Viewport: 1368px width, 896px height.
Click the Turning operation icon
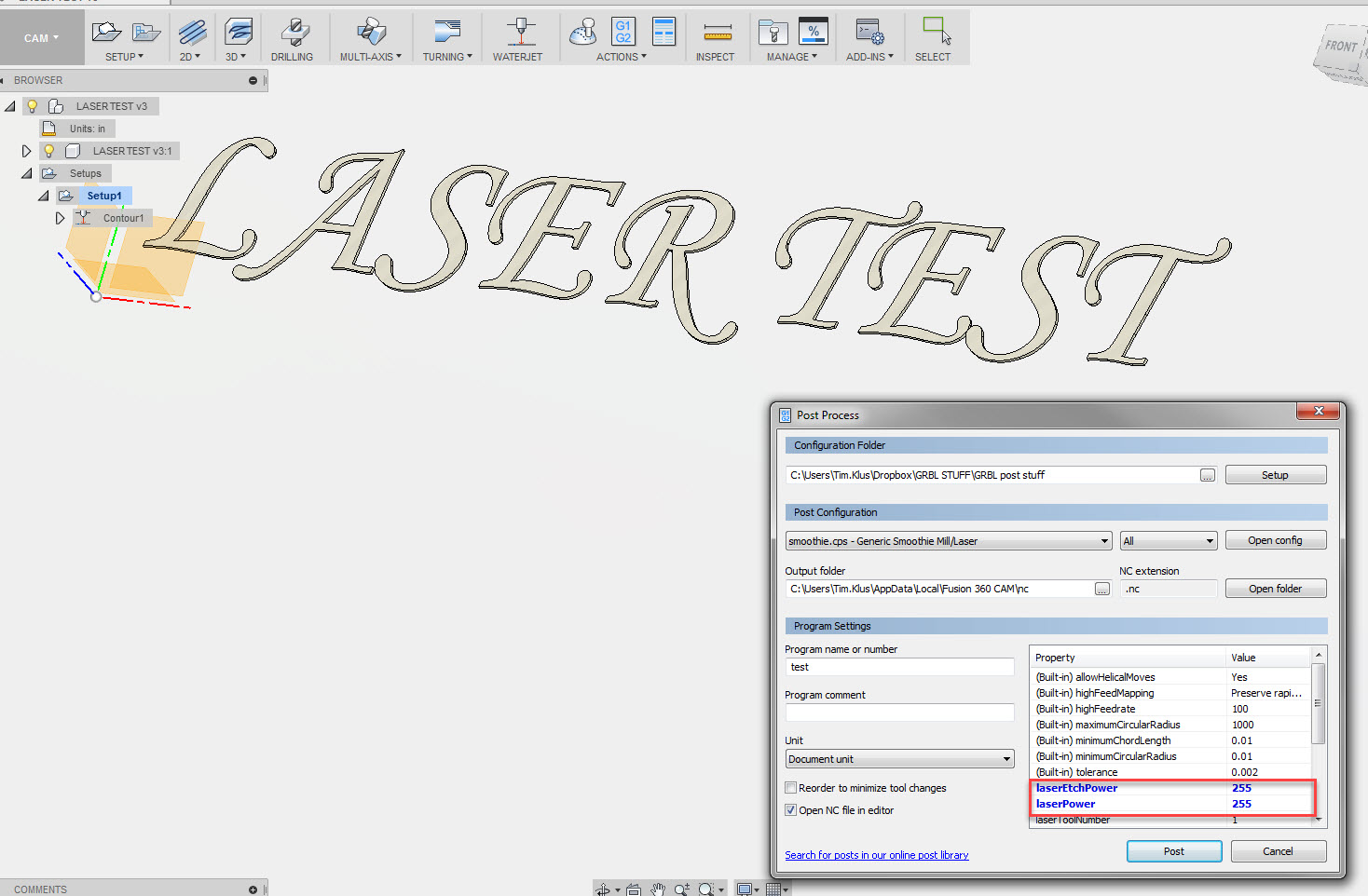tap(447, 32)
